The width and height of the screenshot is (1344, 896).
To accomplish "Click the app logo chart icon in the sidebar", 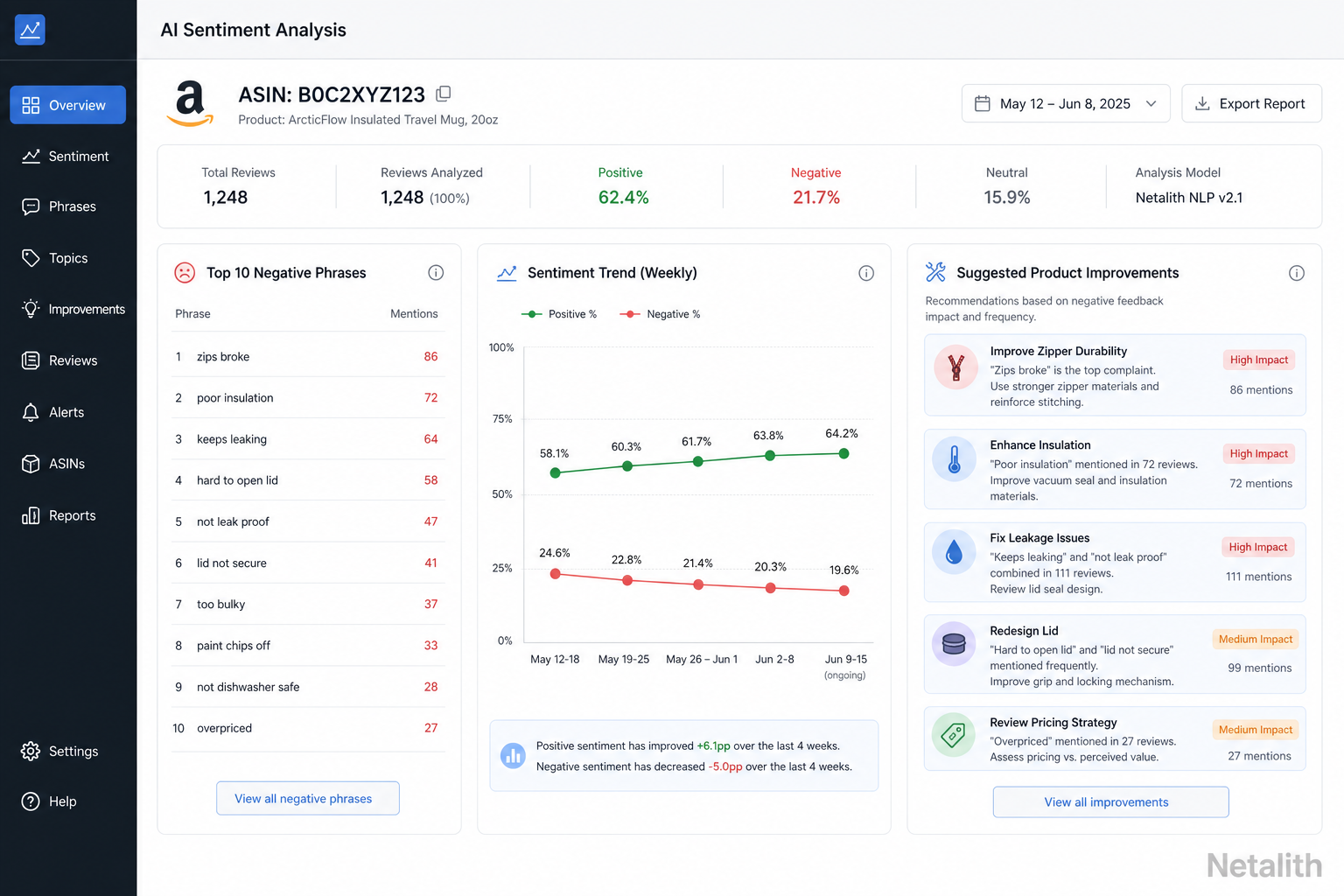I will 30,30.
